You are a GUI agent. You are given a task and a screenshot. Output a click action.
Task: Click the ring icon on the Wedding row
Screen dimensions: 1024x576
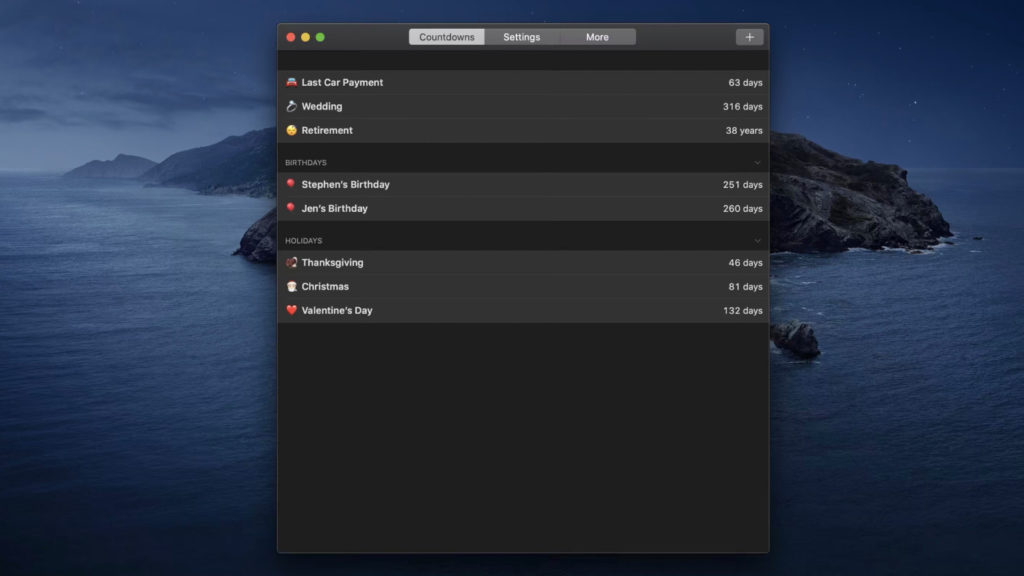pyautogui.click(x=290, y=106)
